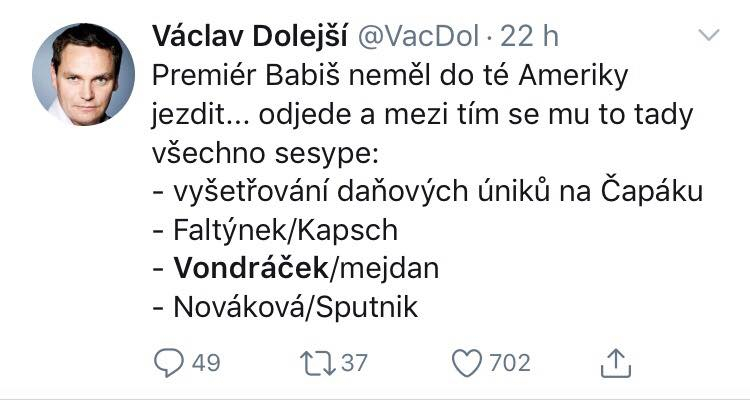The width and height of the screenshot is (750, 402).
Task: Select the 'jezdit... odjede a mezi tím' line
Action: click(422, 115)
